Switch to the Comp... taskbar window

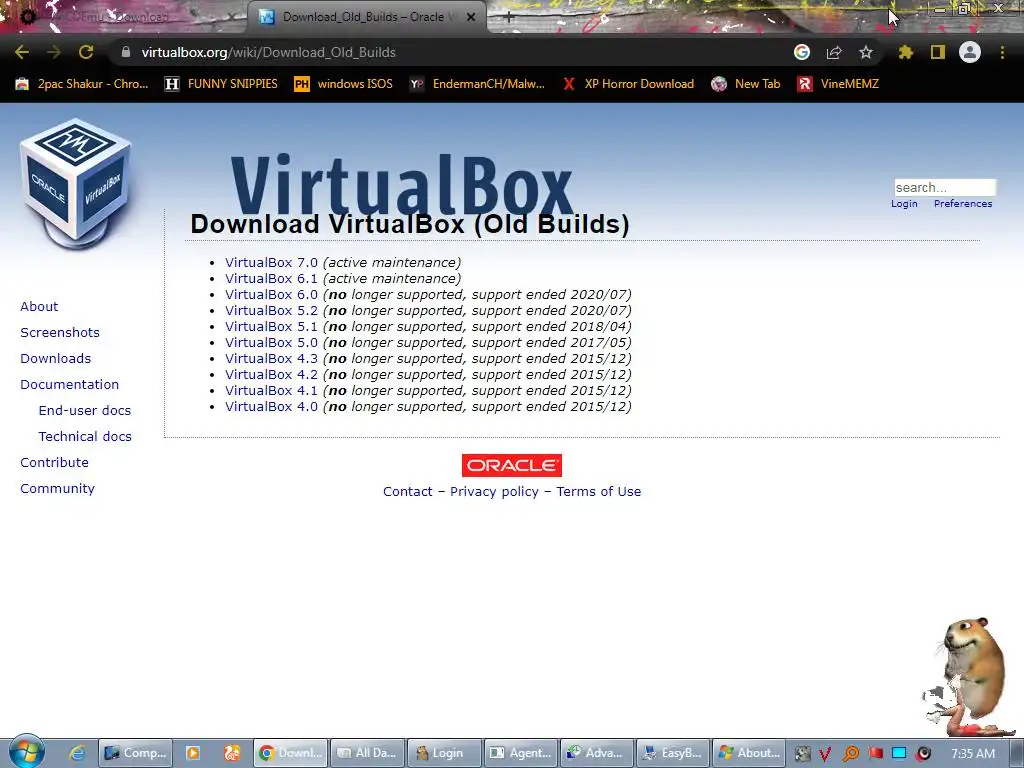[136, 753]
